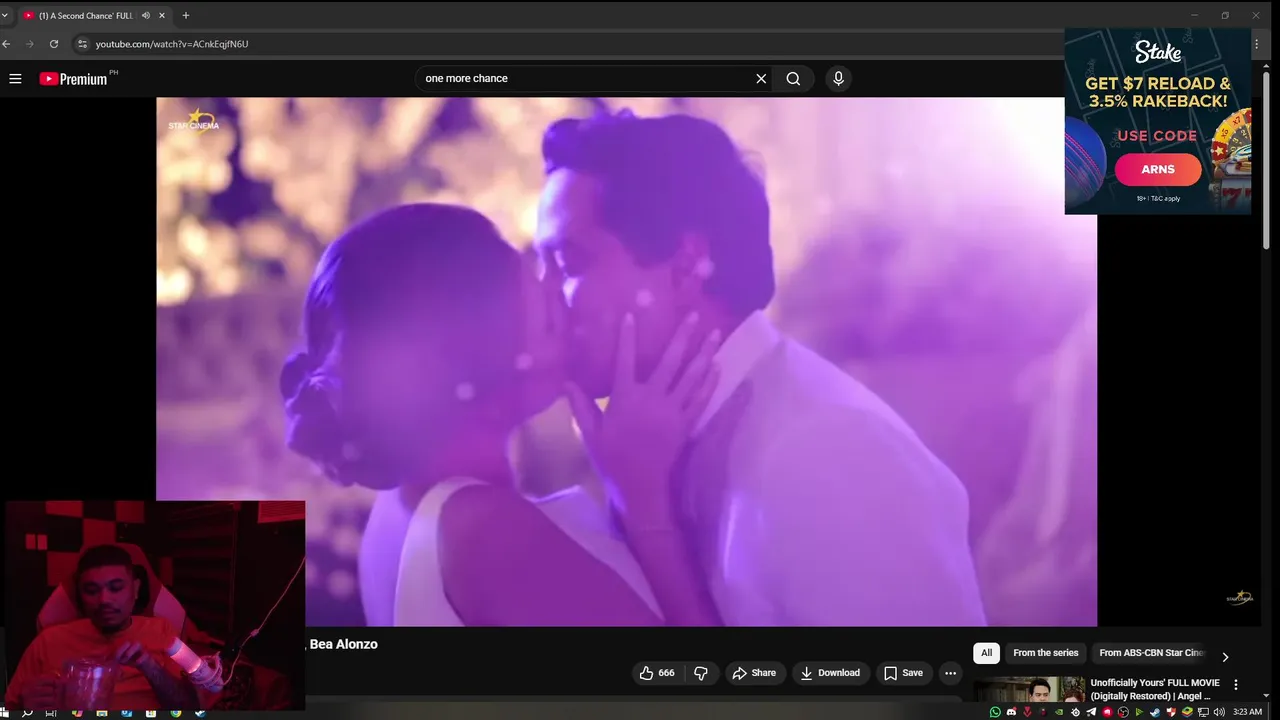Screen dimensions: 1280x720
Task: Open more actions ellipsis under video
Action: pos(950,673)
